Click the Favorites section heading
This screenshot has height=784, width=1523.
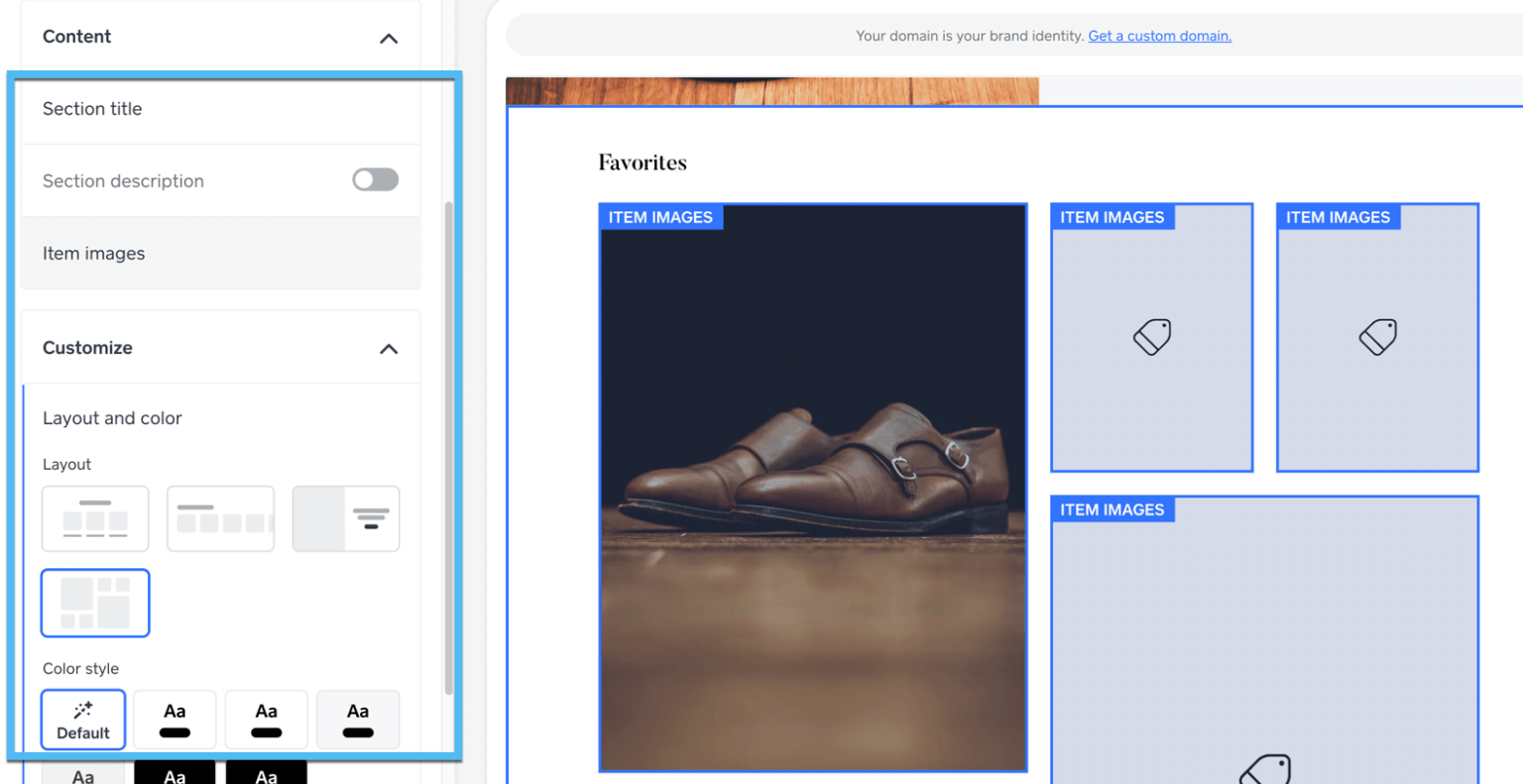642,162
